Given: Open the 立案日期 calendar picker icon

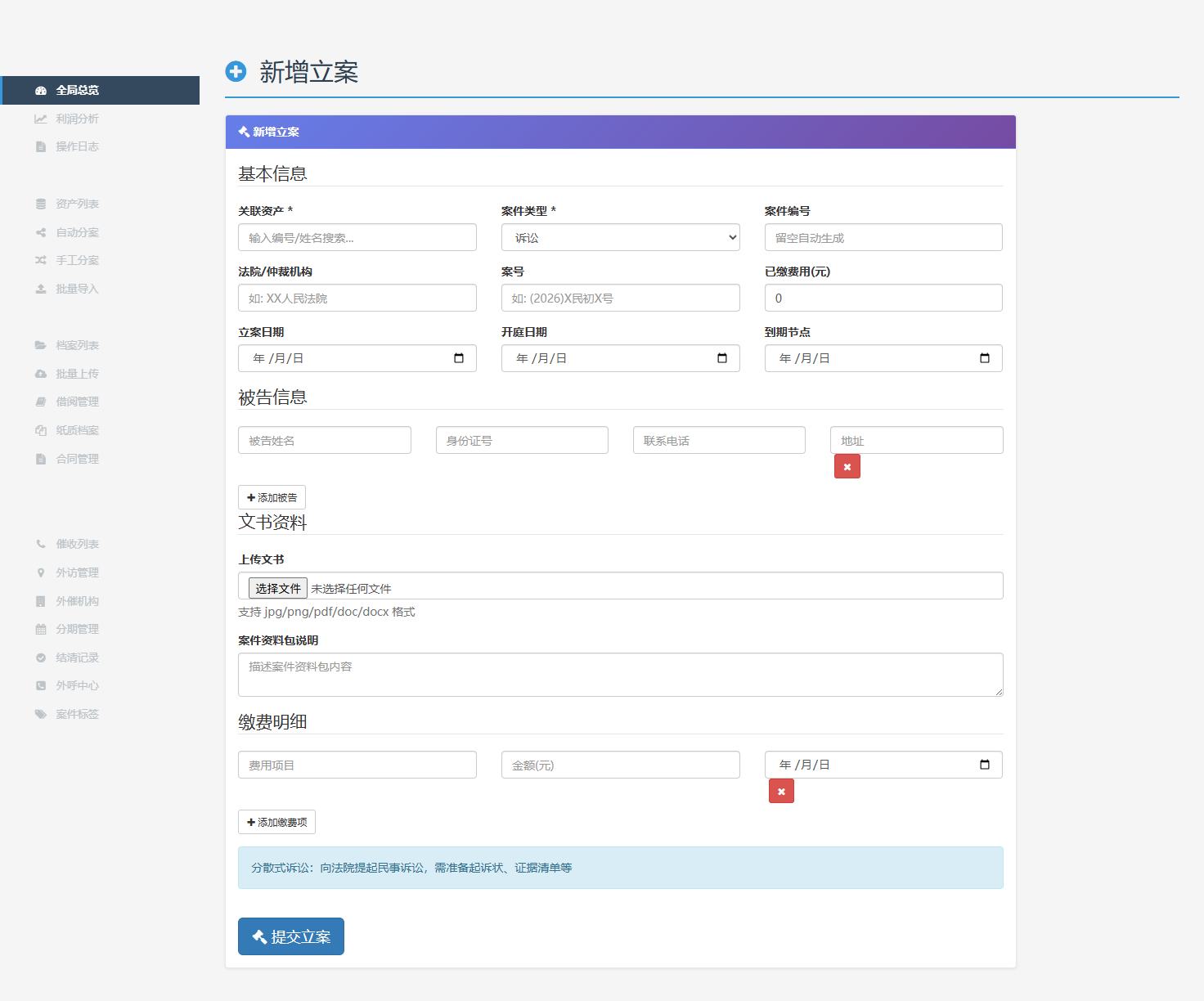Looking at the screenshot, I should [x=459, y=358].
